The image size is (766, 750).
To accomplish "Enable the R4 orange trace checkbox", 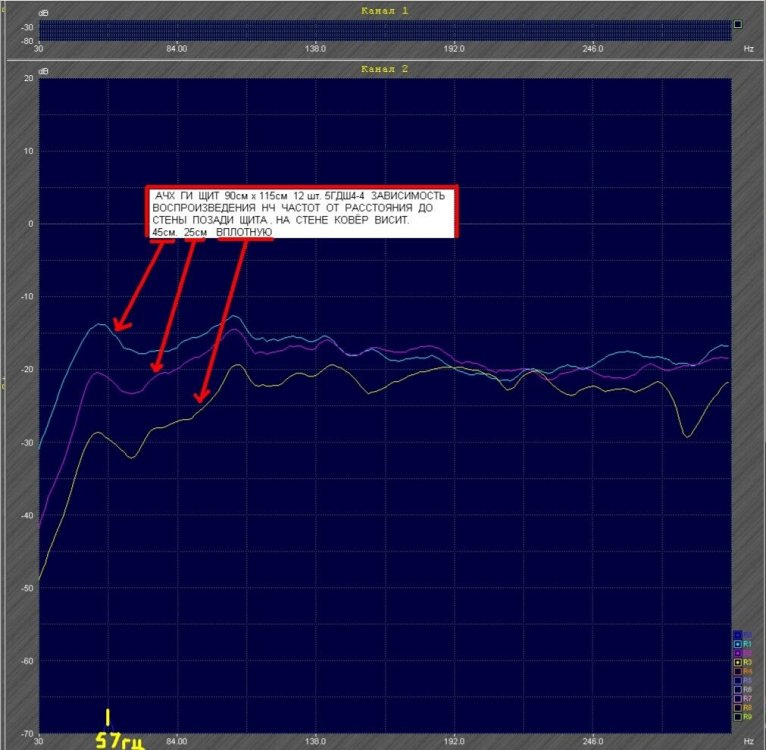I will [738, 671].
